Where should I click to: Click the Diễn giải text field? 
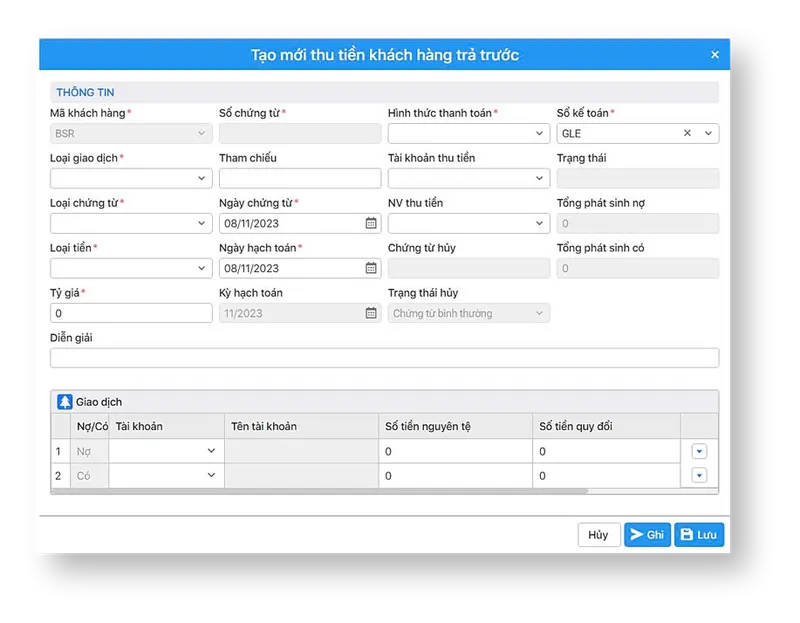(x=384, y=358)
